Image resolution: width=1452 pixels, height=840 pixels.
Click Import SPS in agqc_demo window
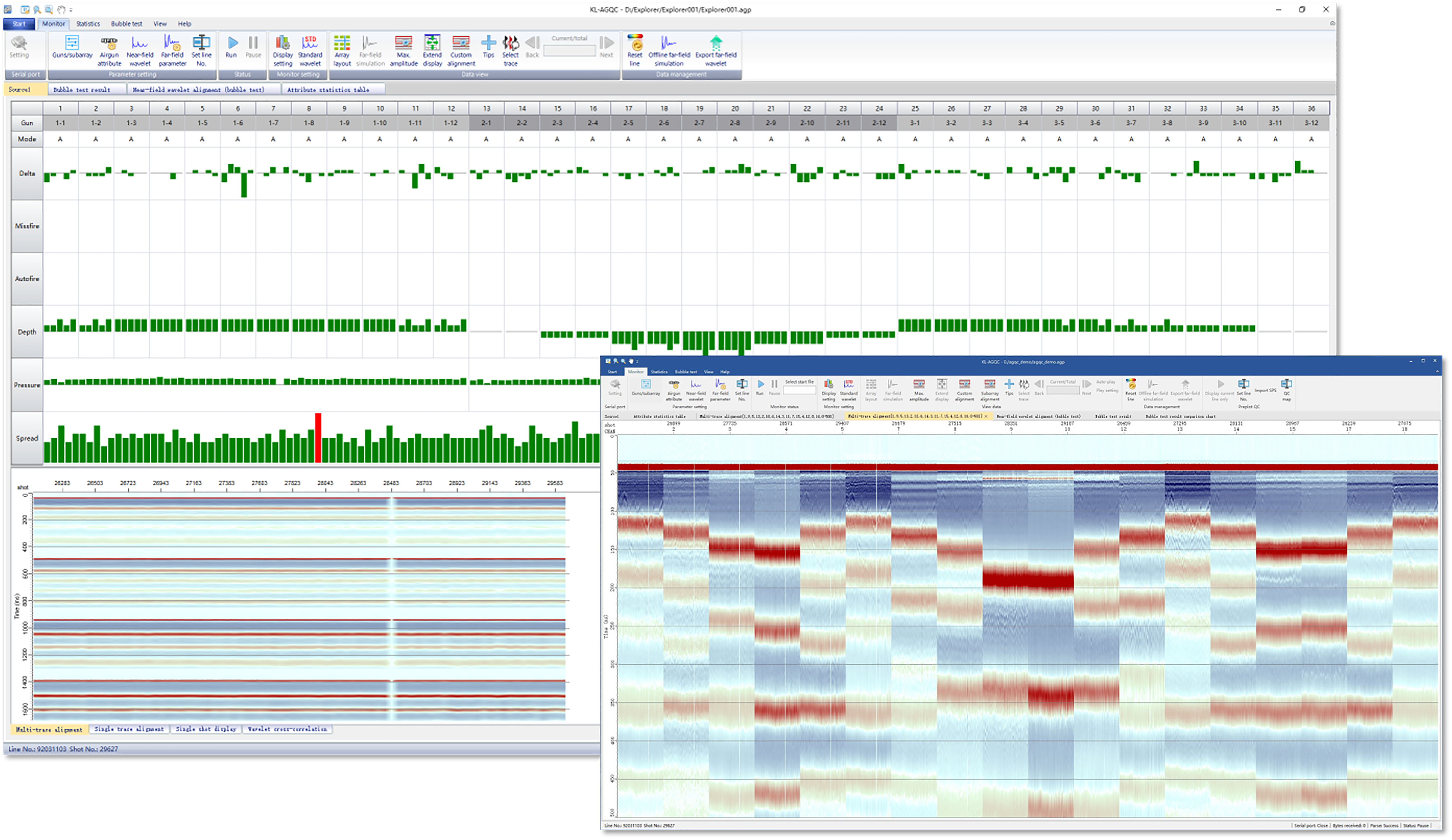(1265, 390)
